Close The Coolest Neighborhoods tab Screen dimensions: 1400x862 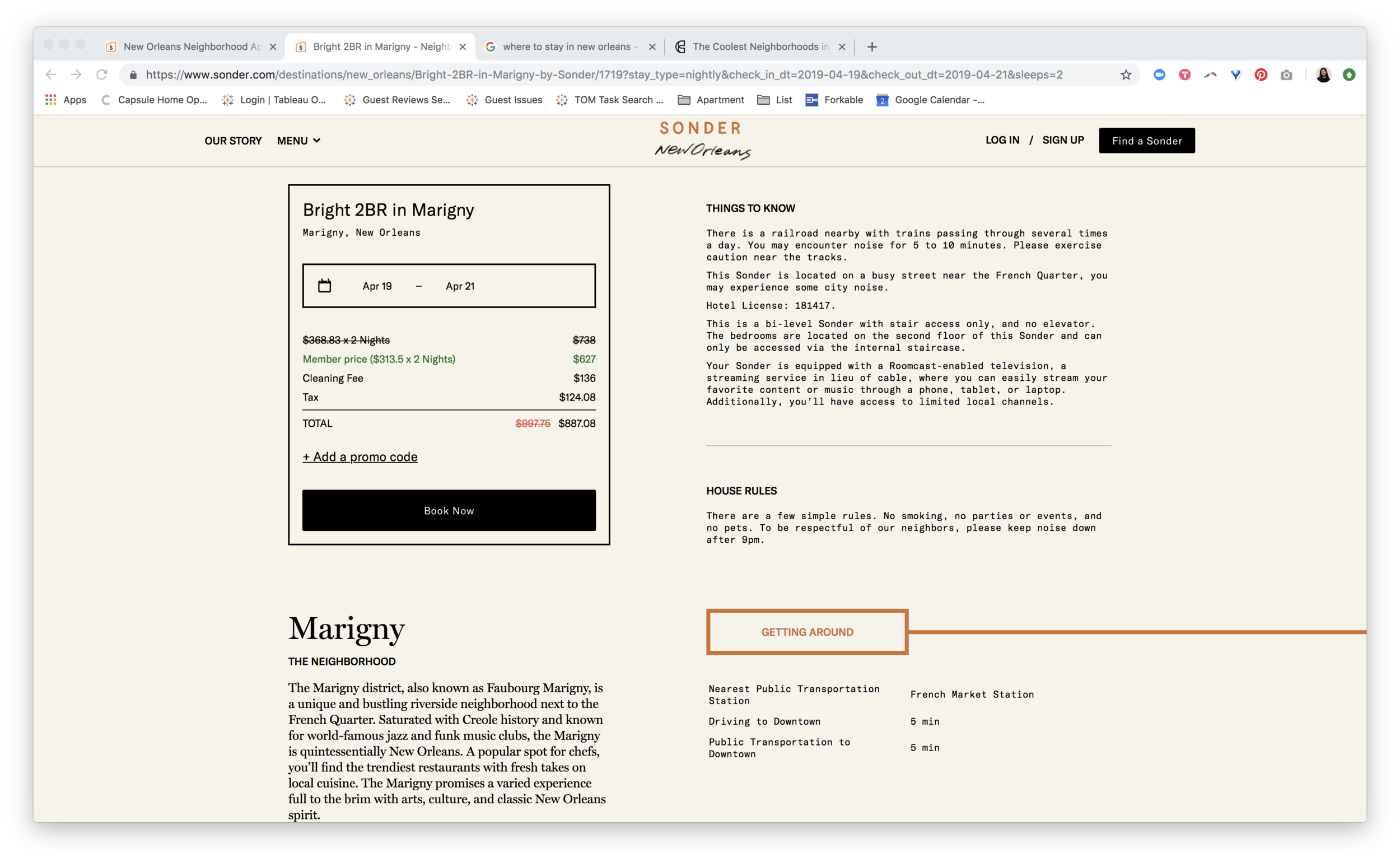pyautogui.click(x=842, y=46)
